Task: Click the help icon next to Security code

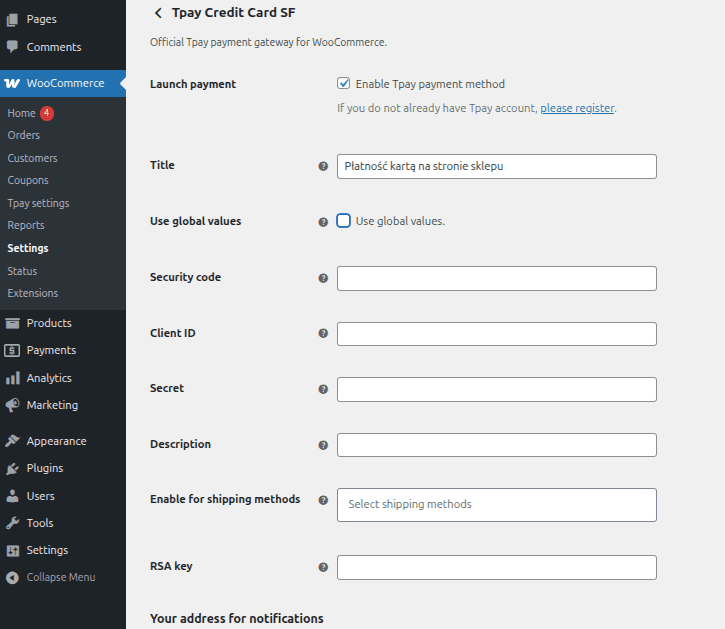Action: (x=323, y=278)
